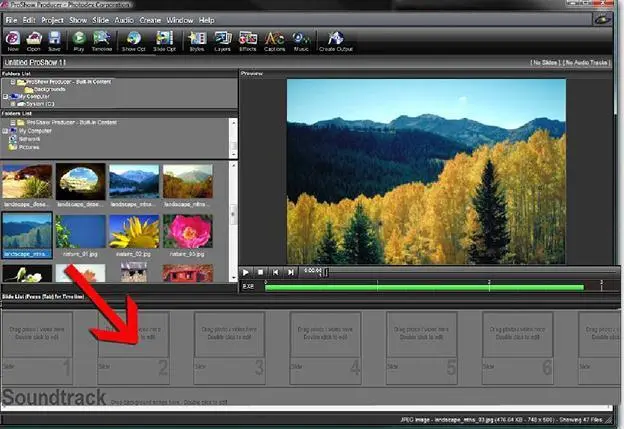
Task: Select nature_01.jpg thumbnail
Action: point(80,231)
